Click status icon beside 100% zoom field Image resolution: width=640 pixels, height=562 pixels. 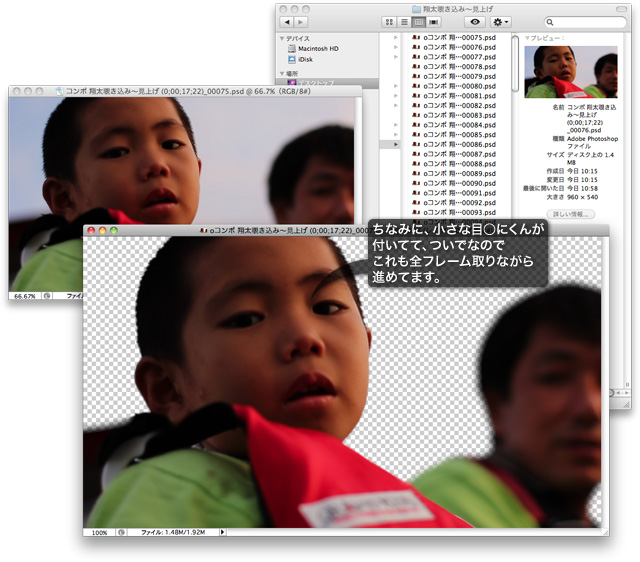point(121,533)
